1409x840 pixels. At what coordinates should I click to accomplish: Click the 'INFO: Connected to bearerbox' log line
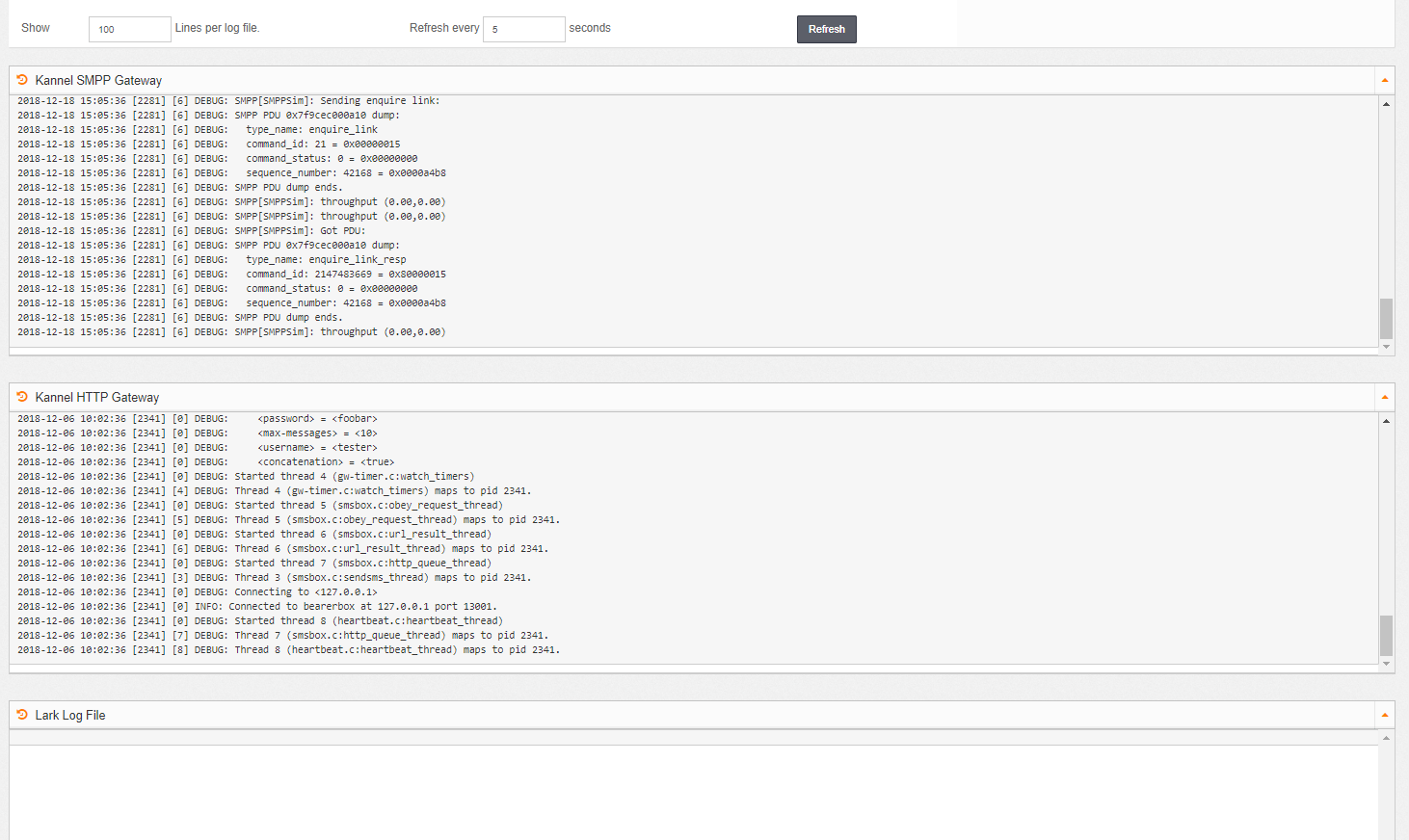(257, 607)
